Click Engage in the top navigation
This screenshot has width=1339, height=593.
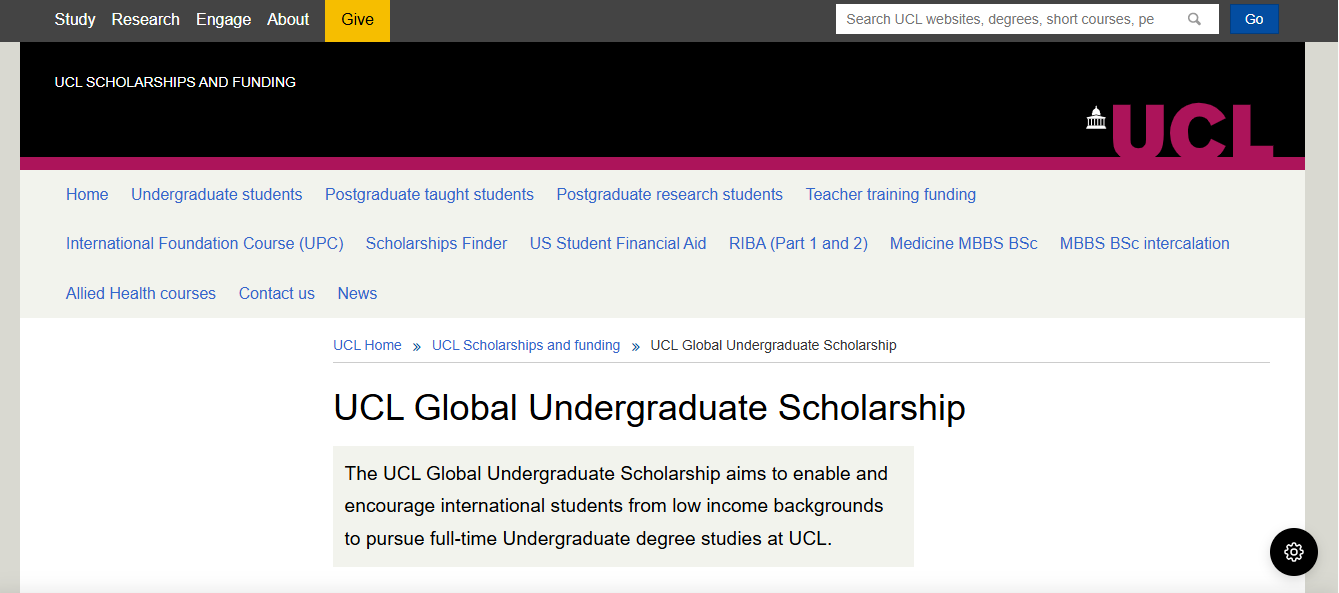(x=223, y=18)
